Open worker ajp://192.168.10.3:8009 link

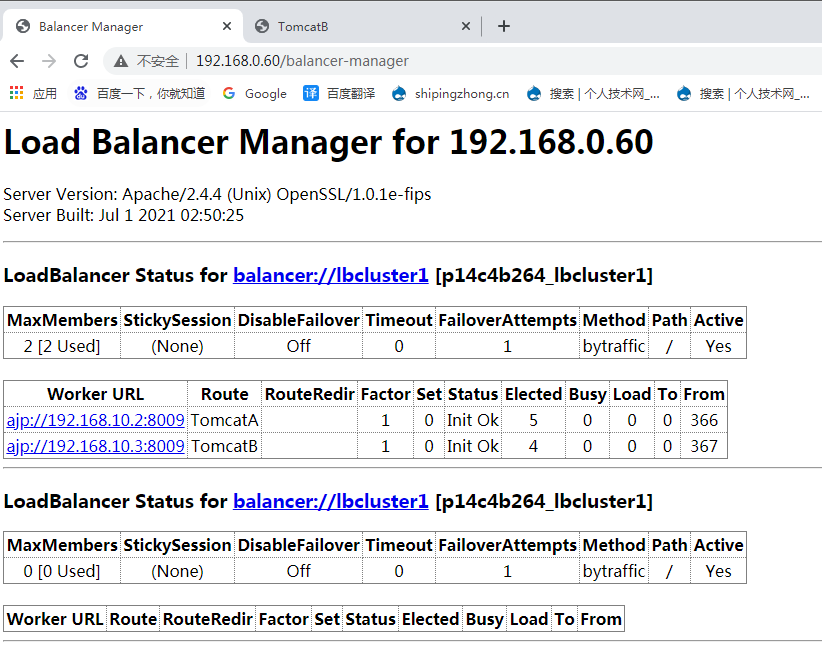(95, 446)
